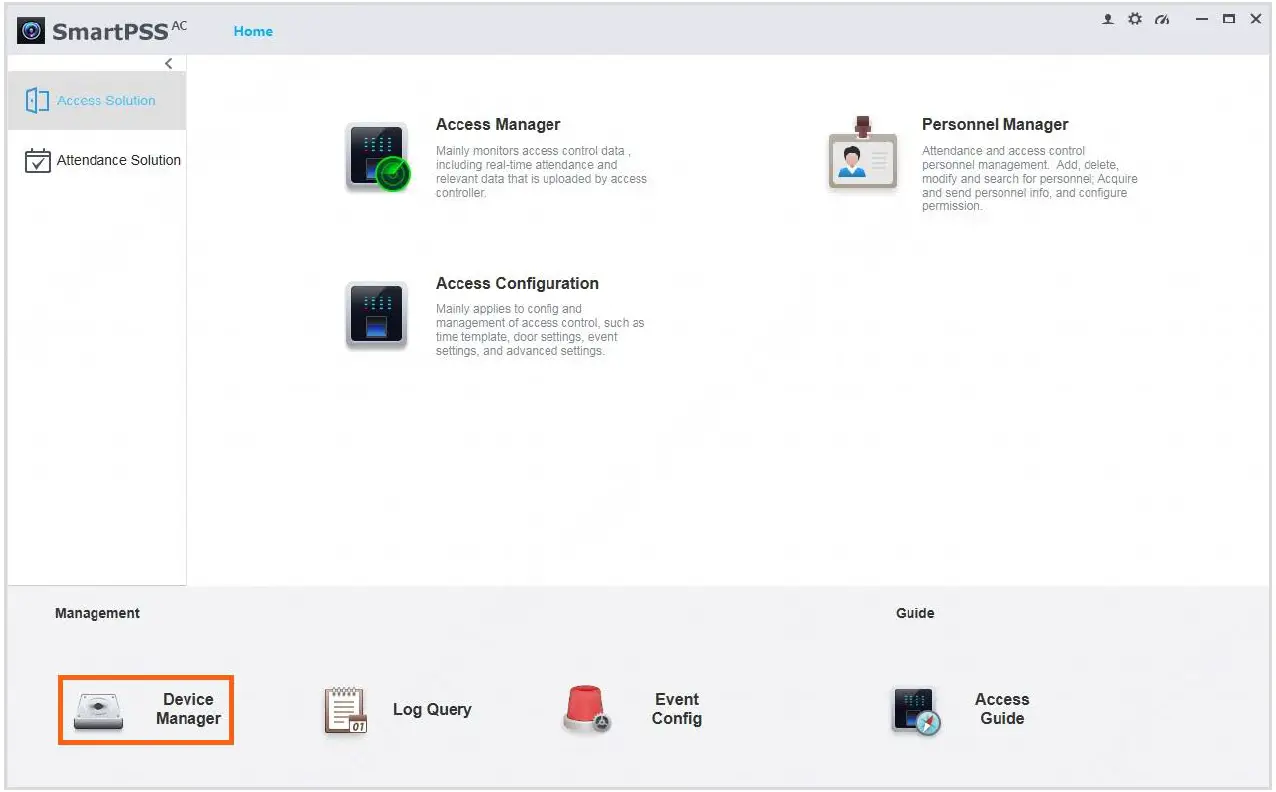The image size is (1276, 792).
Task: Minimize the SmartPSS window
Action: (1202, 19)
